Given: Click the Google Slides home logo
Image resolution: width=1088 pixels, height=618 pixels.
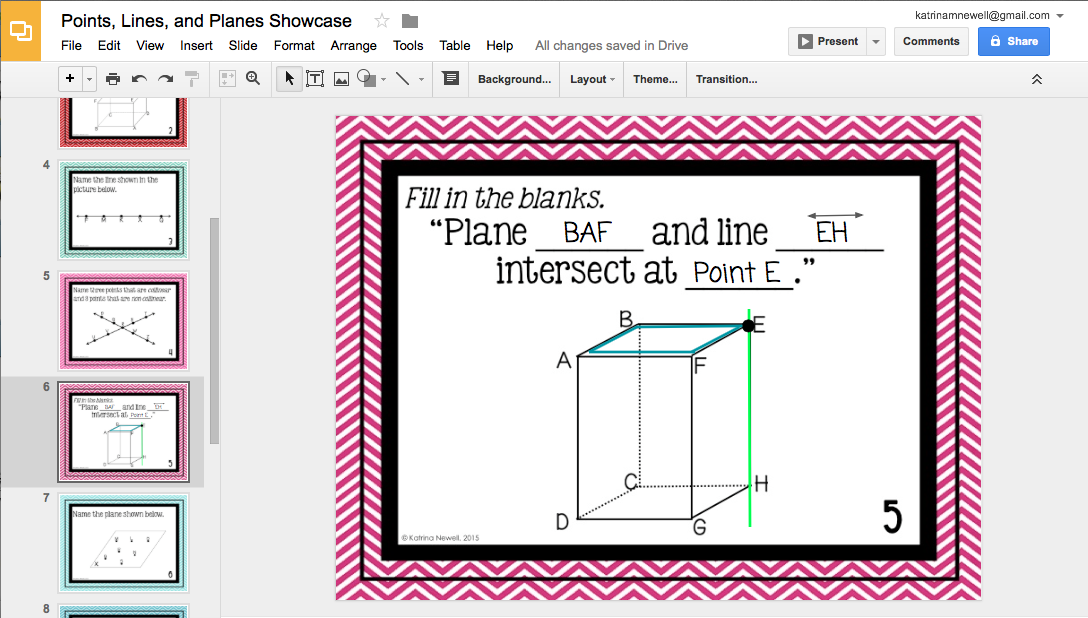Looking at the screenshot, I should click(20, 31).
